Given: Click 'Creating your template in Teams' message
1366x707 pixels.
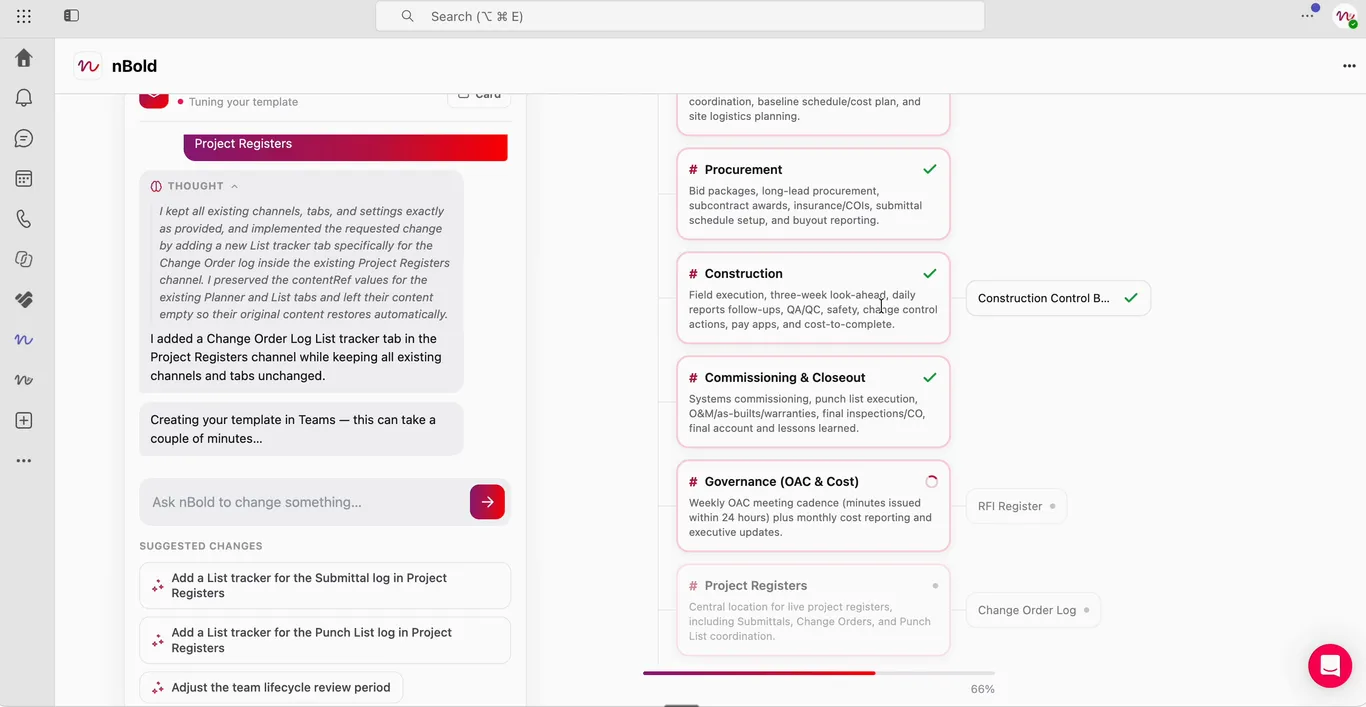Looking at the screenshot, I should (x=301, y=429).
